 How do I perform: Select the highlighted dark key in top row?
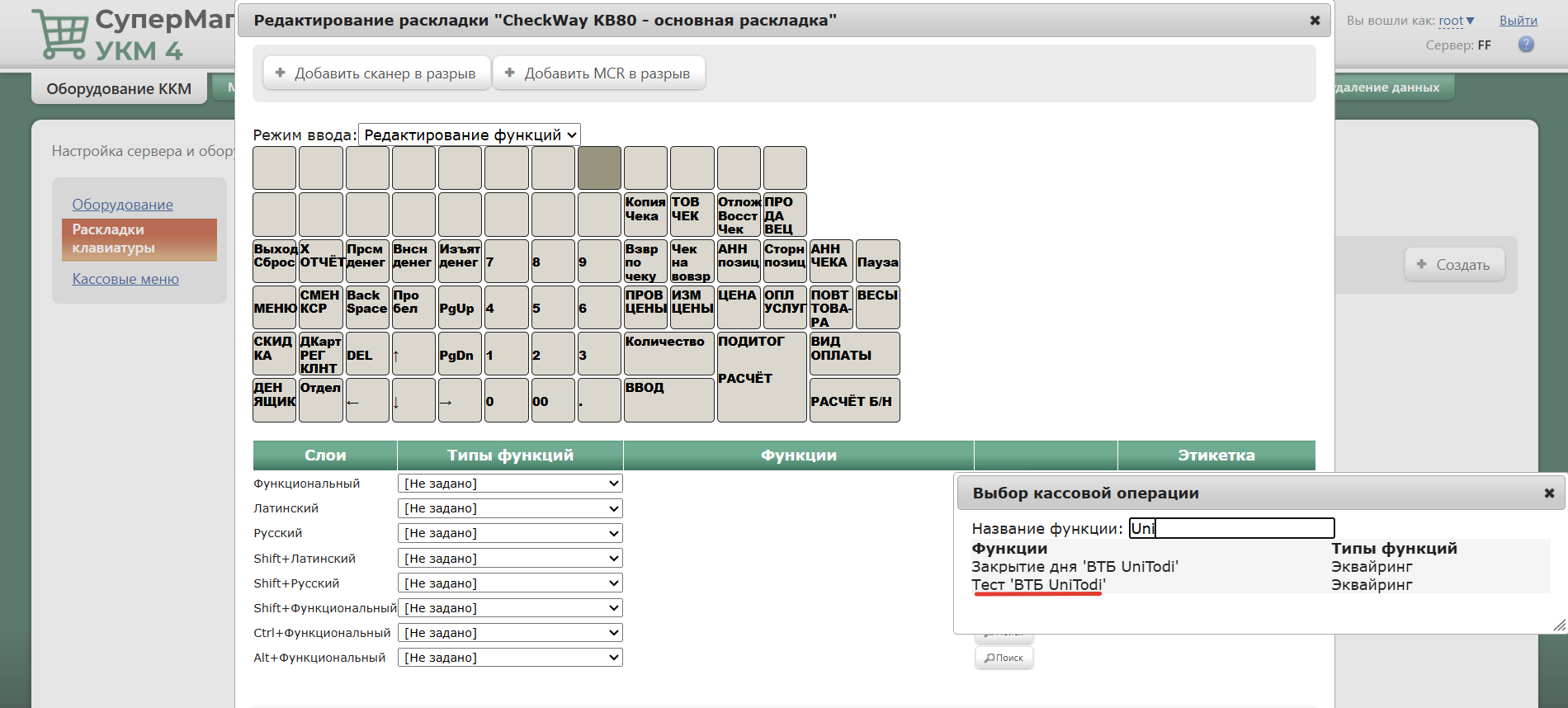point(599,168)
